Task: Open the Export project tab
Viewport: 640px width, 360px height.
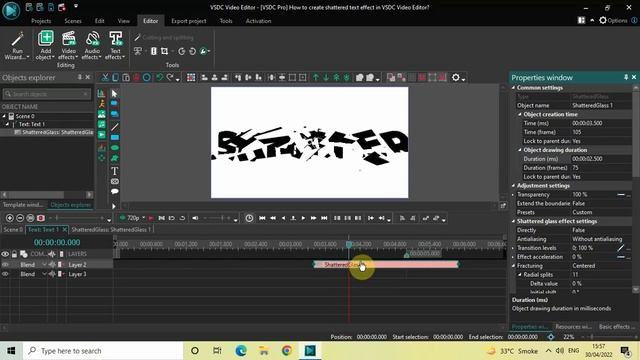Action: pos(189,21)
